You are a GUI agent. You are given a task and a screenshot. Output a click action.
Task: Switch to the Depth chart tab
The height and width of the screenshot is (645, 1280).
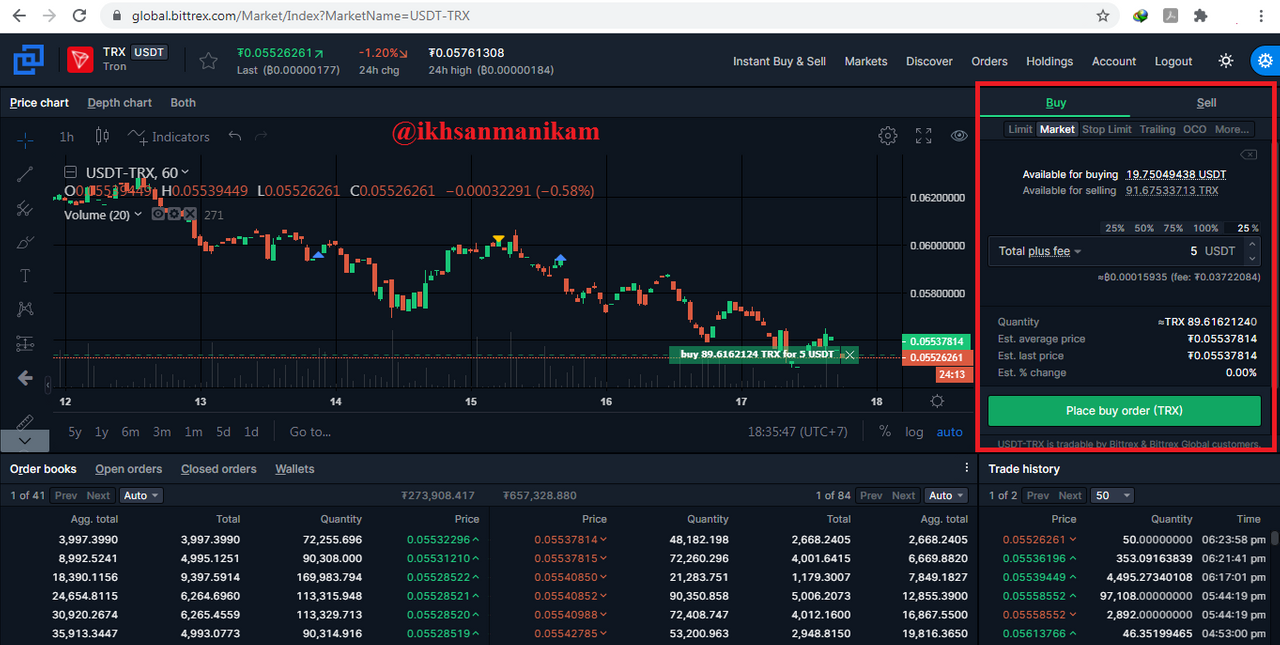(x=120, y=102)
